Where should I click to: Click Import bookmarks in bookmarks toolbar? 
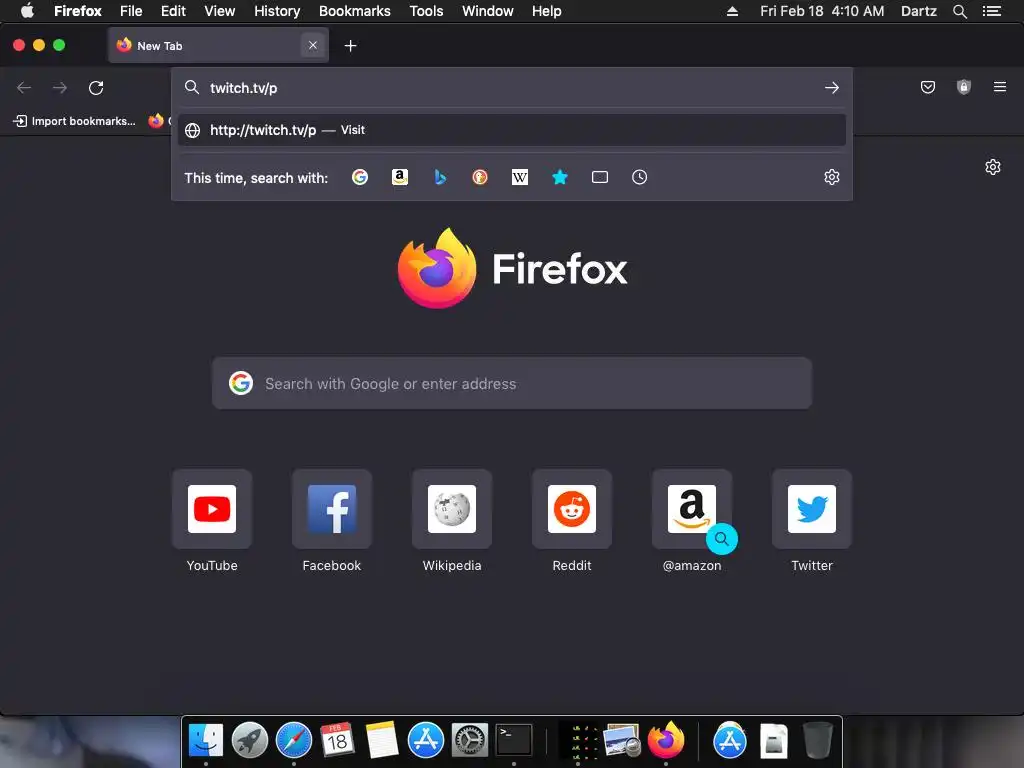click(x=74, y=121)
